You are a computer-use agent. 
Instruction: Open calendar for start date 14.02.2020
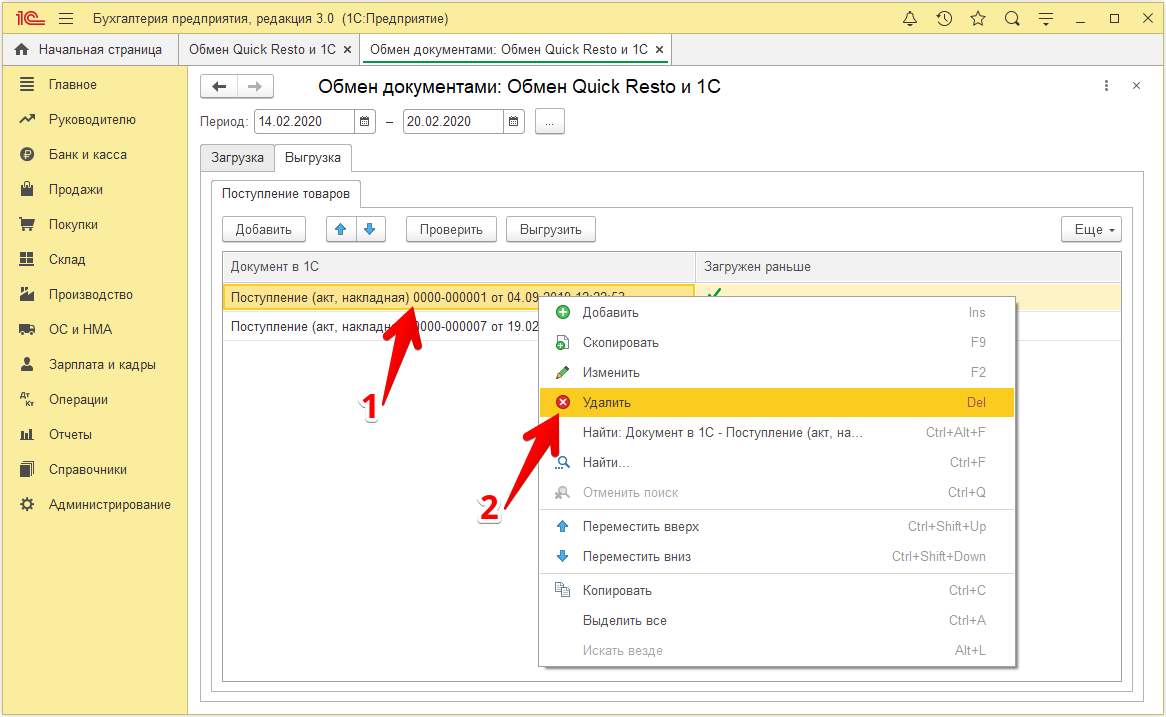(364, 121)
